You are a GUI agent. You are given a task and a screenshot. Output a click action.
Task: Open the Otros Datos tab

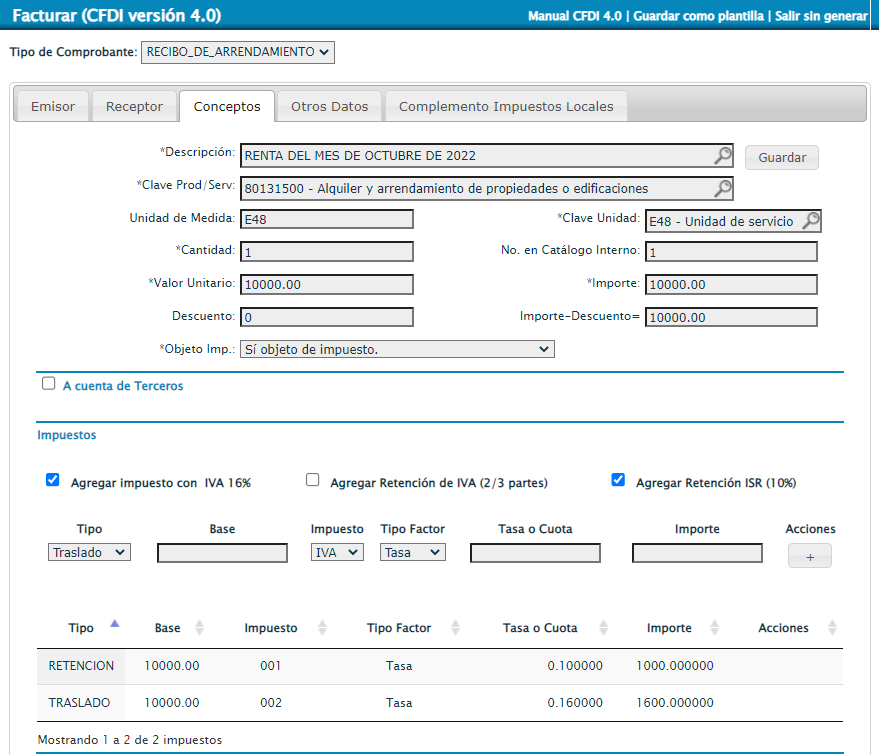point(330,106)
